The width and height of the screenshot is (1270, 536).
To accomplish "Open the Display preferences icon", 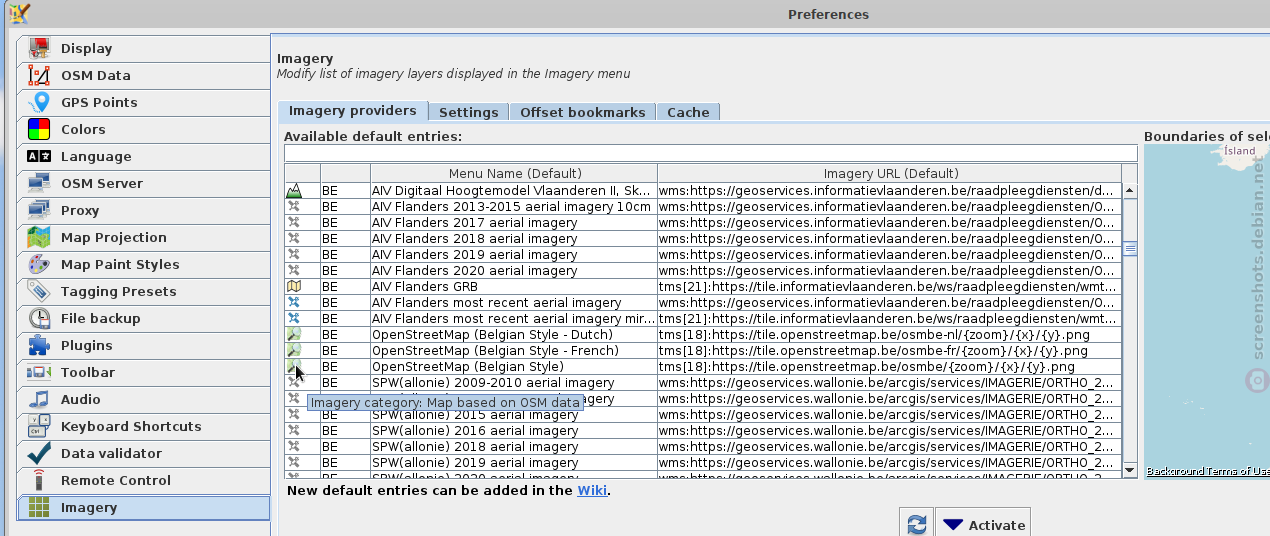I will pyautogui.click(x=39, y=48).
